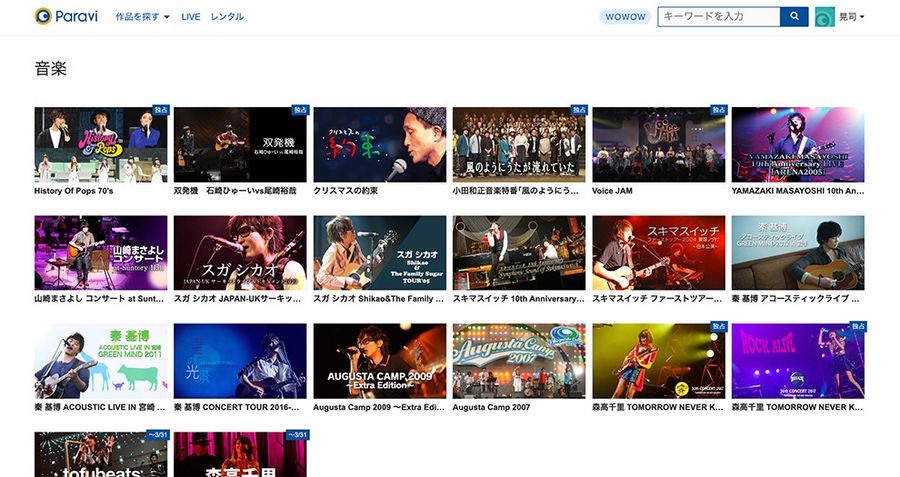
Task: Click スキマスイッチ 10th Anniversary title
Action: [518, 299]
